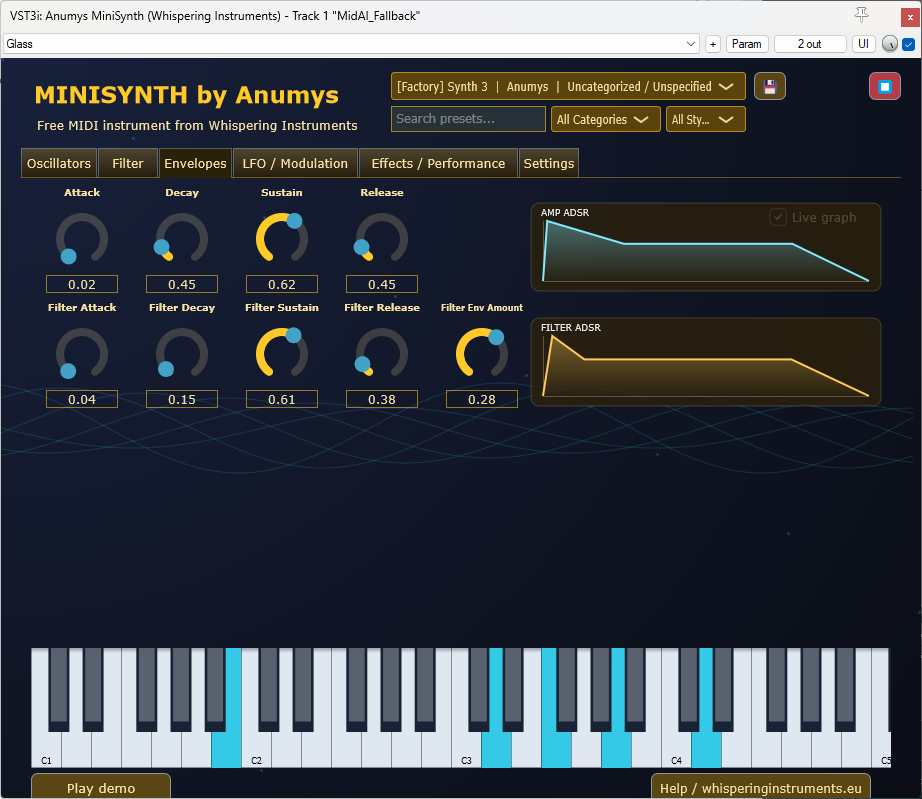Select the Envelopes tab

tap(195, 163)
